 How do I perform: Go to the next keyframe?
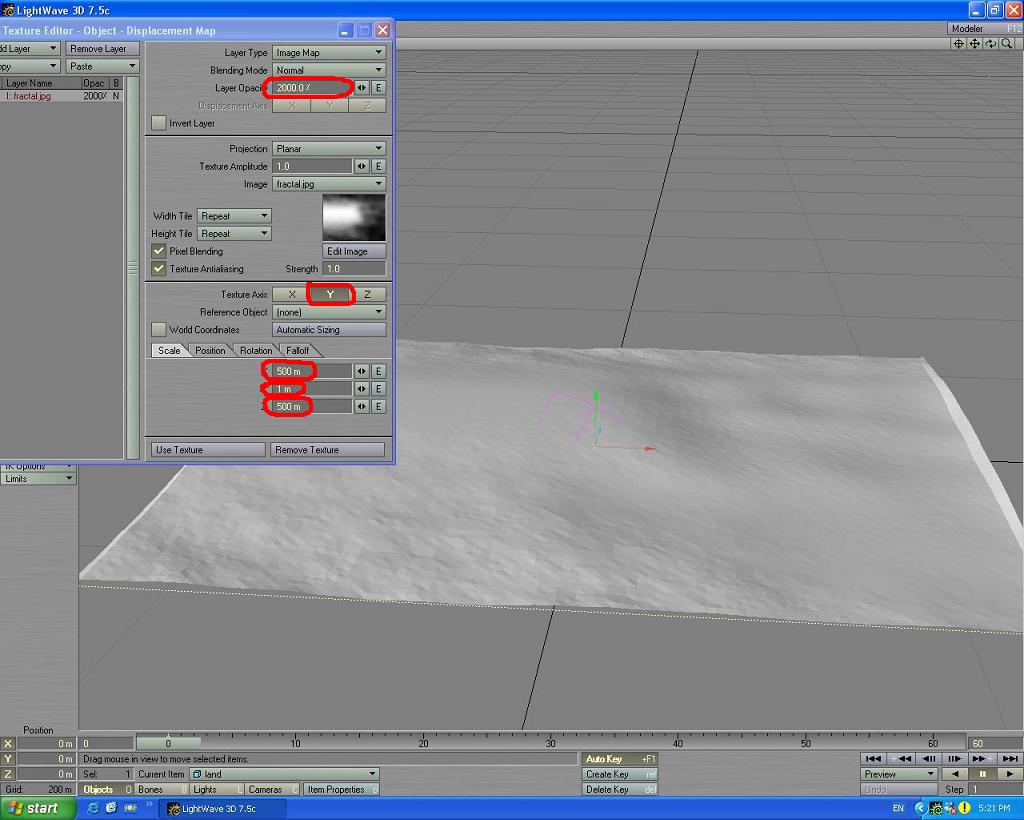click(982, 759)
